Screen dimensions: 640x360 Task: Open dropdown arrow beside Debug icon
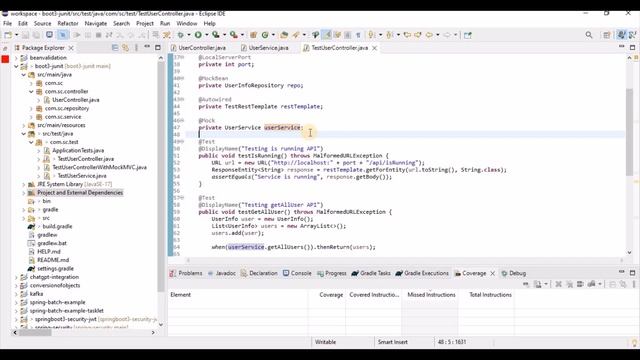pyautogui.click(x=188, y=35)
